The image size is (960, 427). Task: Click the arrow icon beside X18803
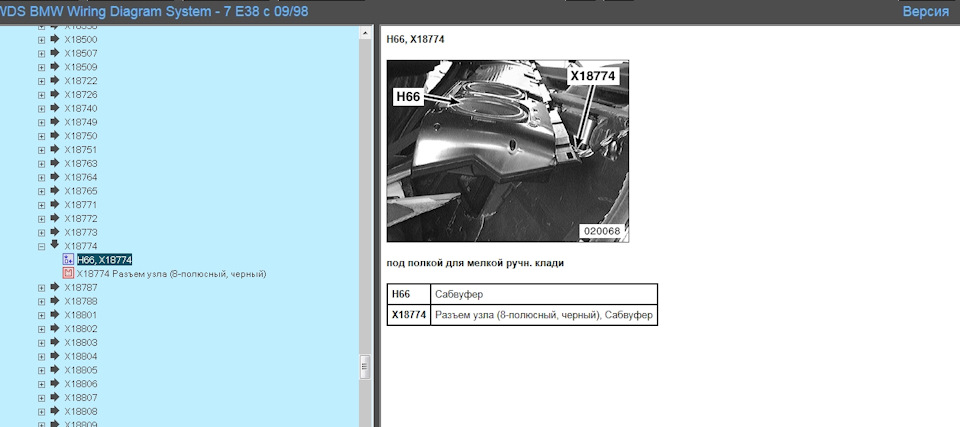54,342
